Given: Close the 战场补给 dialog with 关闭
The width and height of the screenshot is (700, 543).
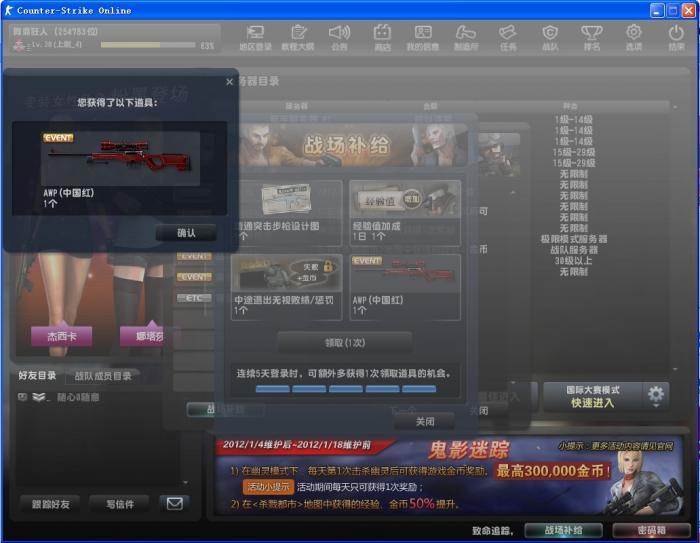Looking at the screenshot, I should point(425,422).
